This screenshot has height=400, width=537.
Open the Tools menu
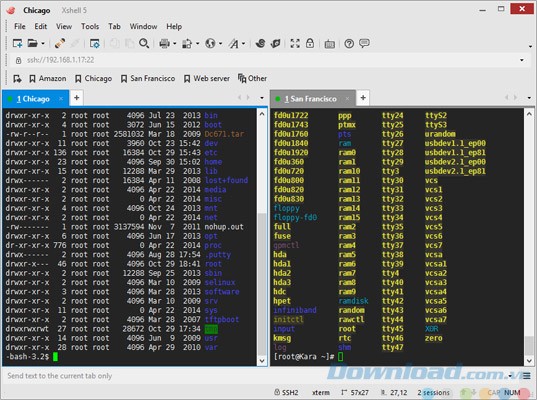click(x=90, y=26)
